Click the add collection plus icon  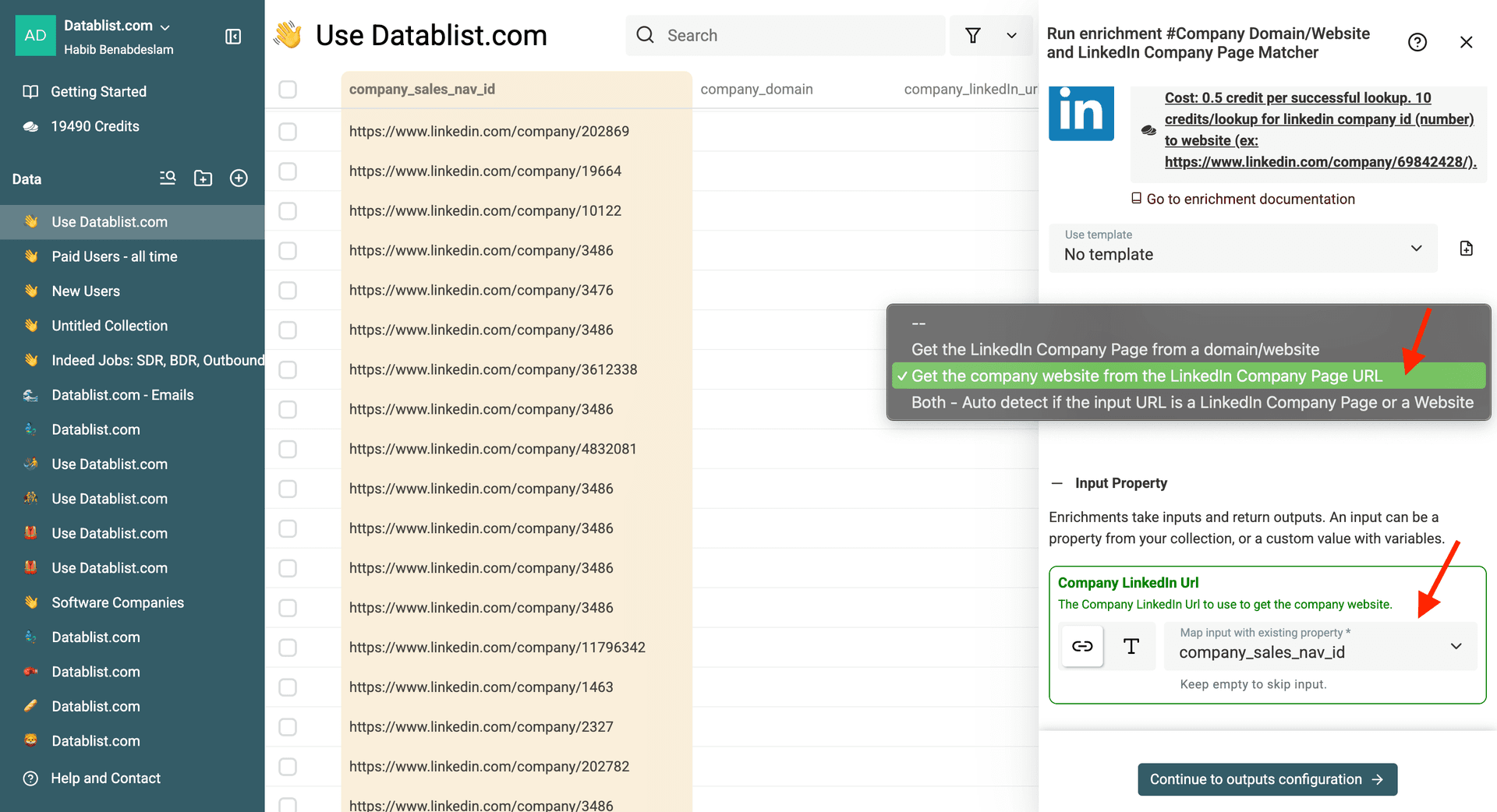[239, 178]
